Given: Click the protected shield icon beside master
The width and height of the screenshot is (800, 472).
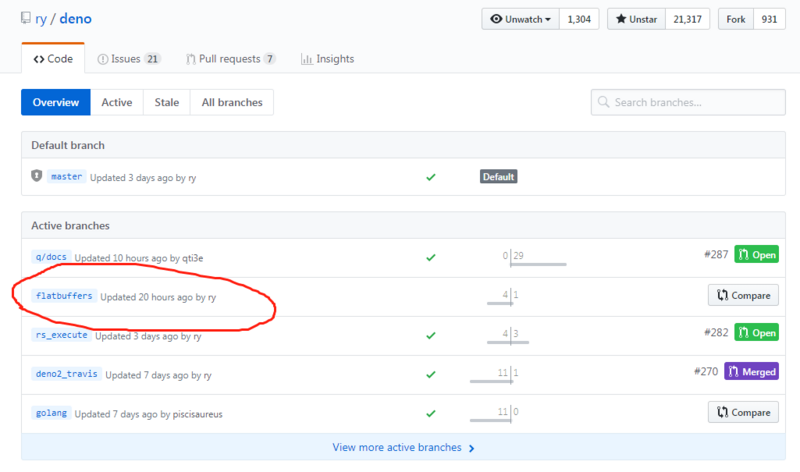Looking at the screenshot, I should click(36, 176).
